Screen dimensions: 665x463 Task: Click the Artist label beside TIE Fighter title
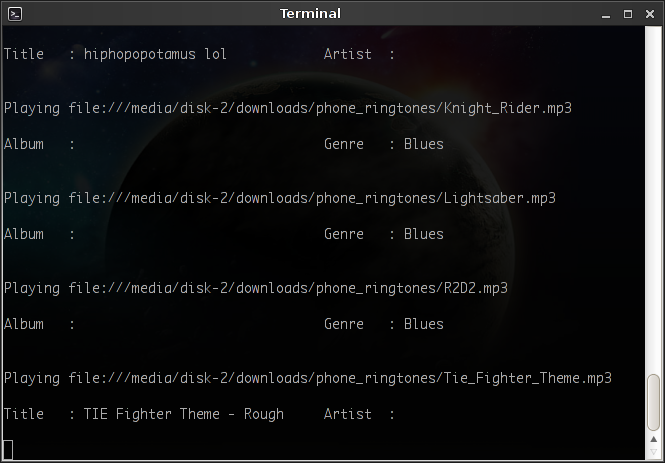tap(348, 414)
